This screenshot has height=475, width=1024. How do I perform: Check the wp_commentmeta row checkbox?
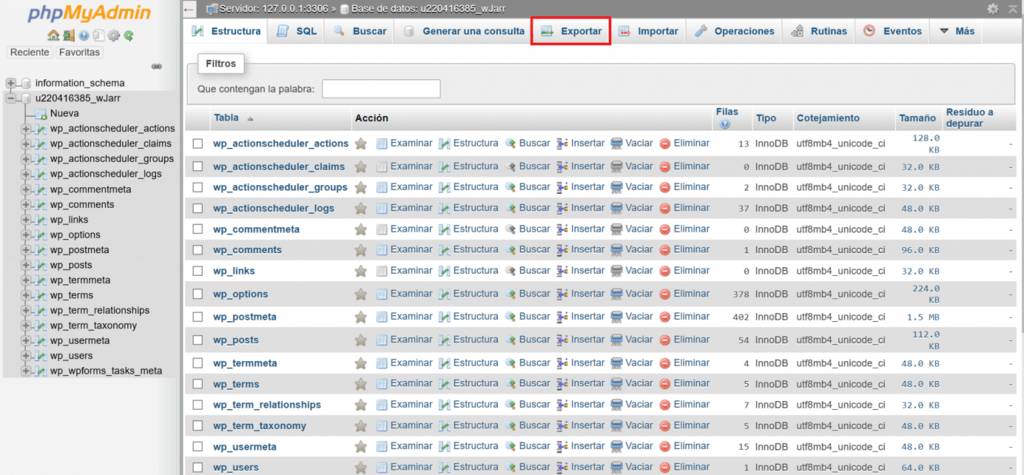pos(198,229)
